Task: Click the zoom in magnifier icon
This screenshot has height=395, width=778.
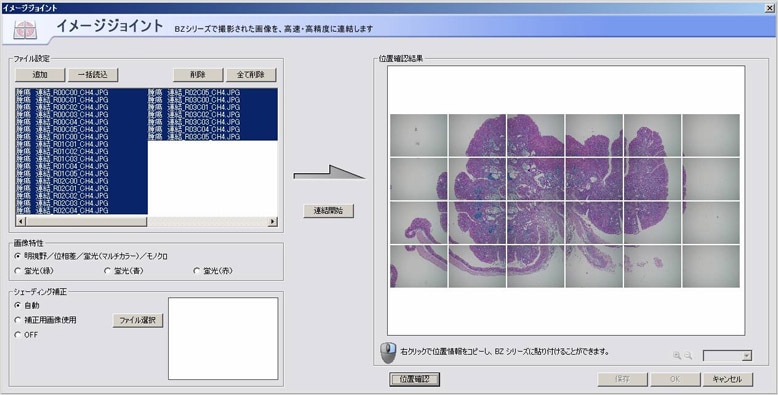Action: coord(676,356)
